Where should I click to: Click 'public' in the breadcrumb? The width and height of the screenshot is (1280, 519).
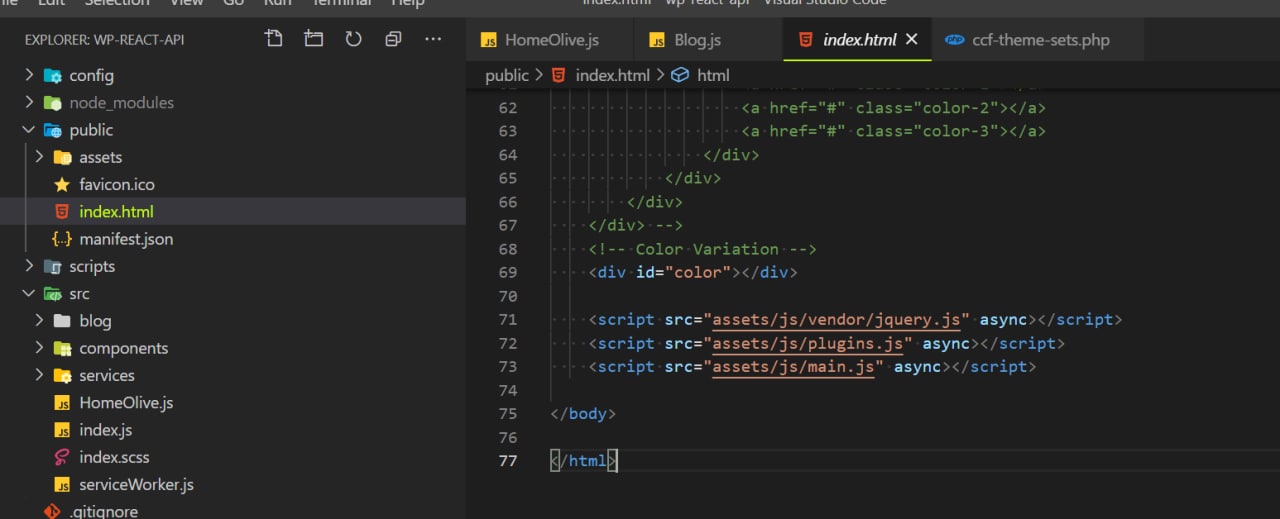507,75
